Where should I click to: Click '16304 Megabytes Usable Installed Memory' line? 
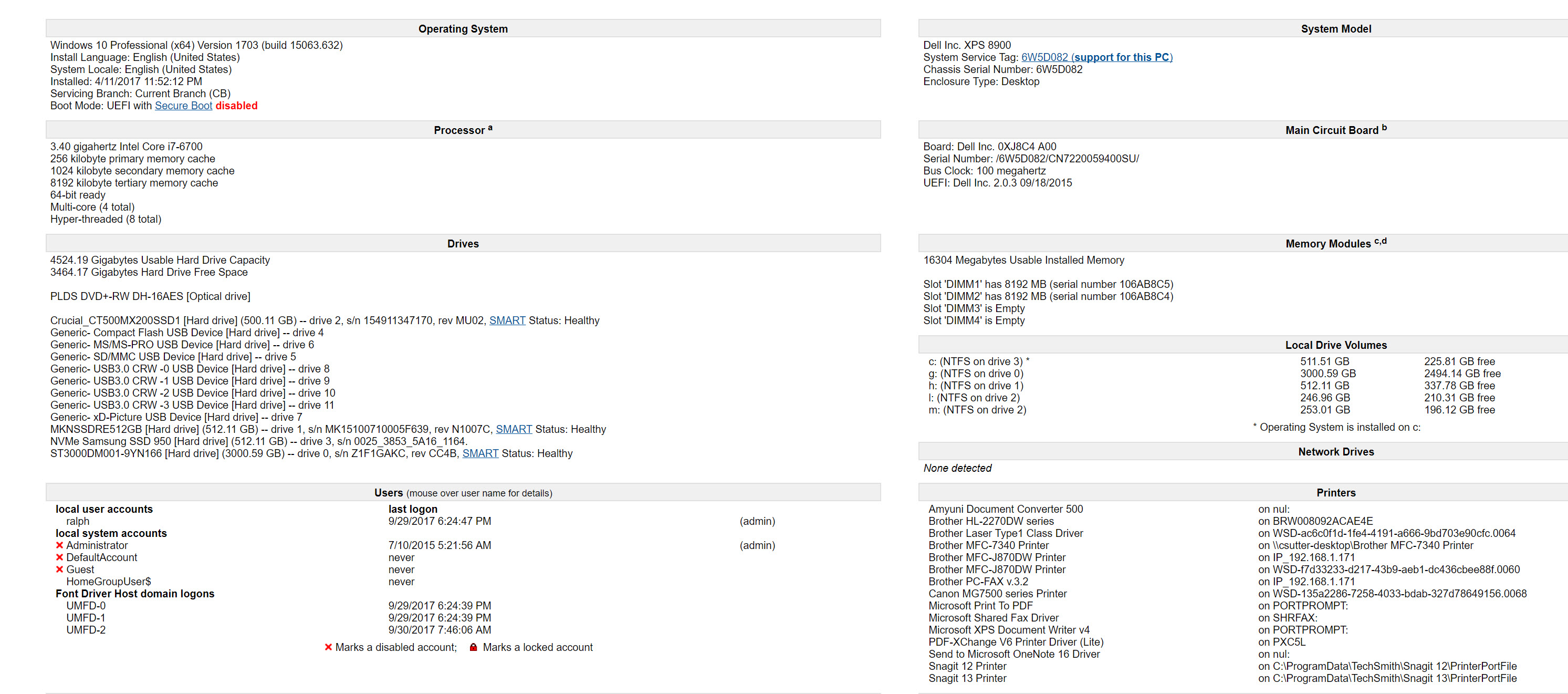pos(1024,260)
